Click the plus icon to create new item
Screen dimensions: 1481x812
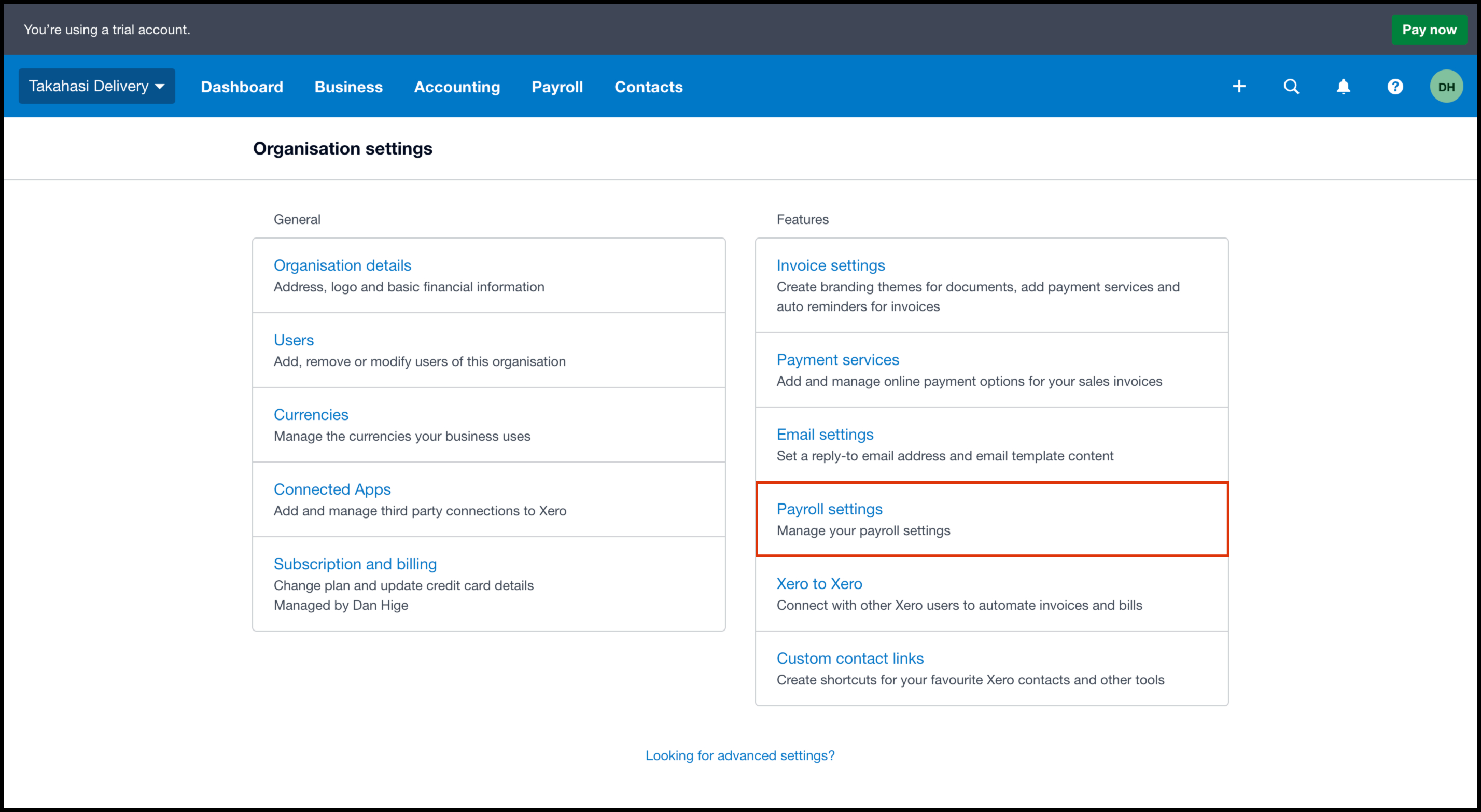1239,86
